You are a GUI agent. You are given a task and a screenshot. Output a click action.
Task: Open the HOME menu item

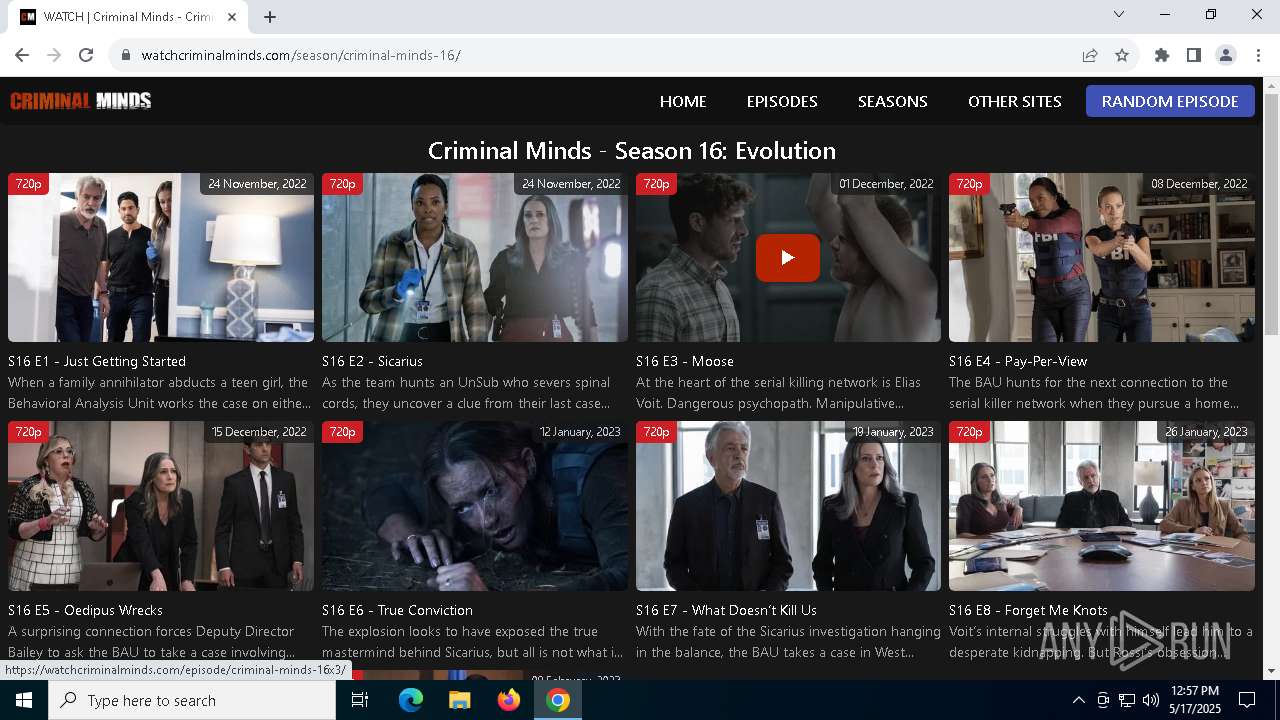tap(683, 101)
